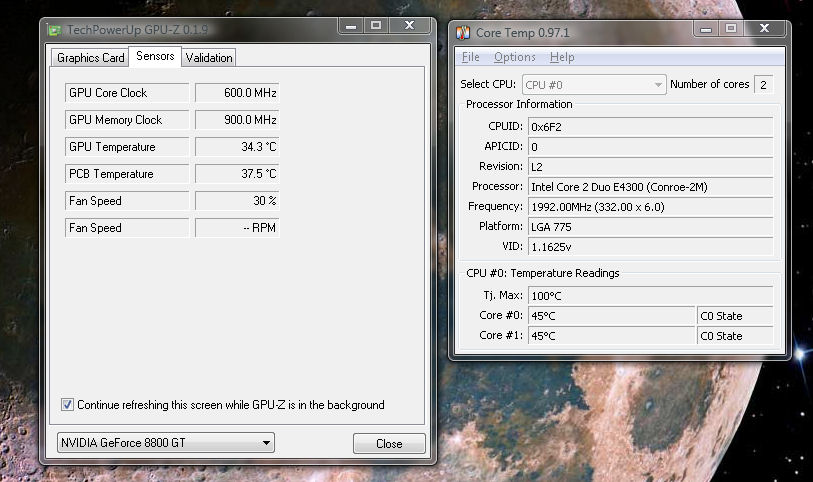The image size is (813, 482).
Task: Open the File menu in Core Temp
Action: pyautogui.click(x=471, y=57)
